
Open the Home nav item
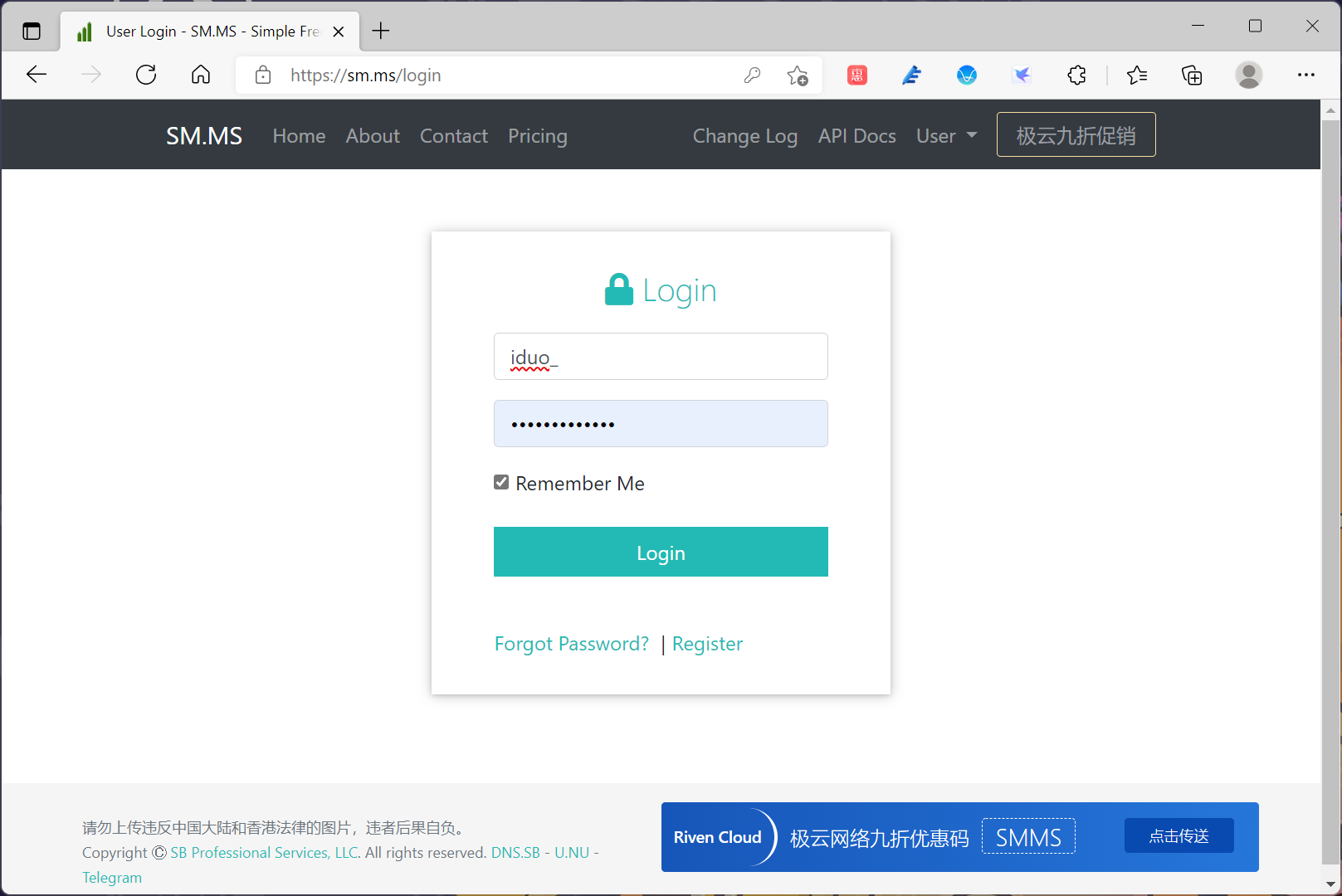pos(300,136)
